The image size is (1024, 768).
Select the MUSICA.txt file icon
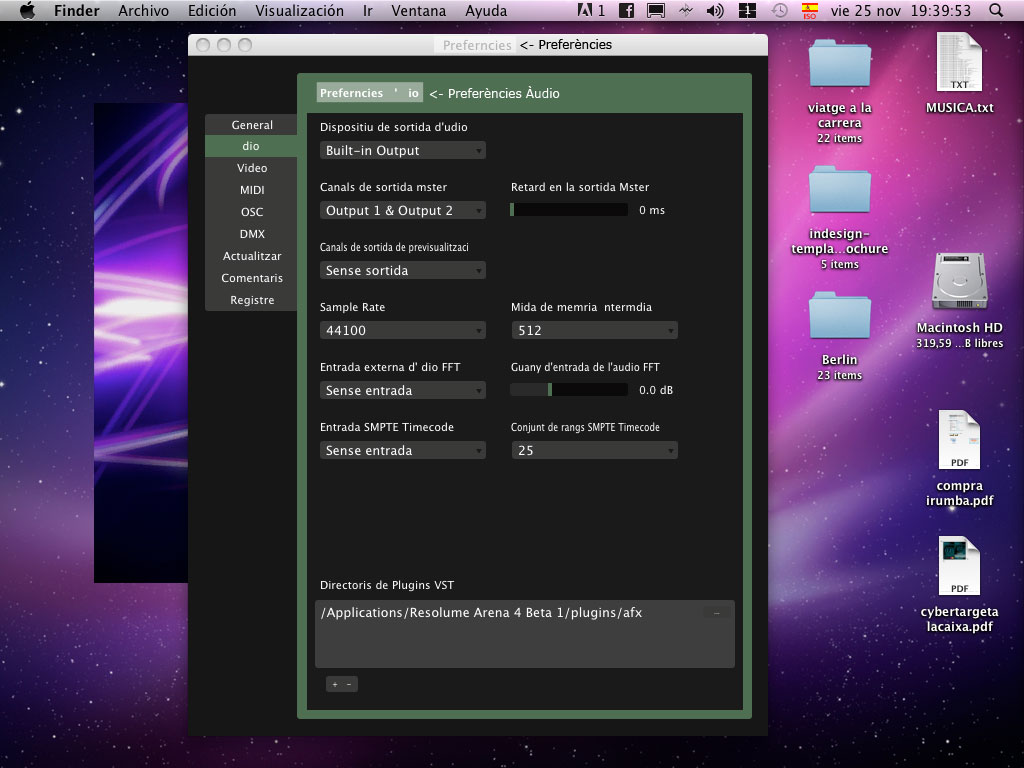pos(959,62)
